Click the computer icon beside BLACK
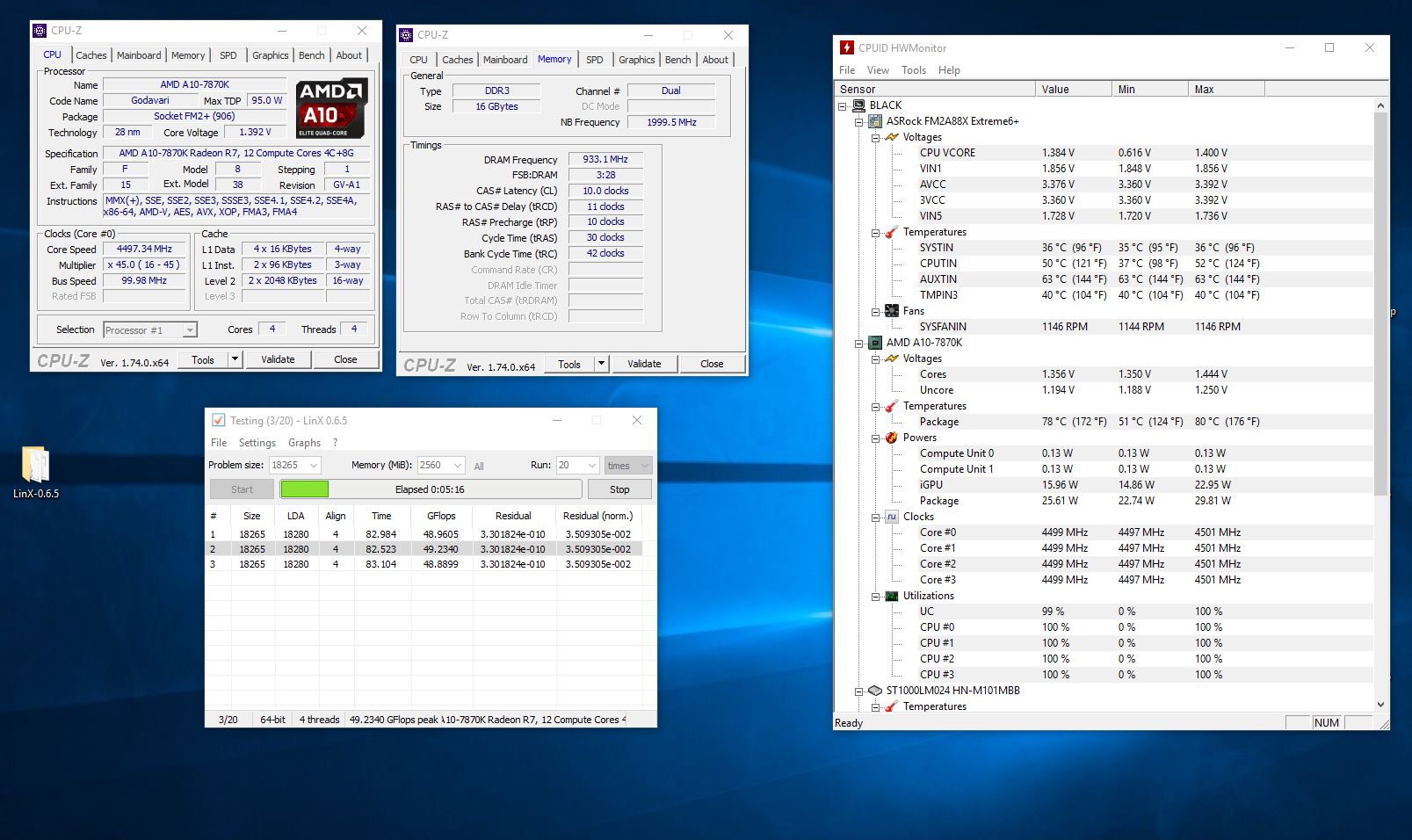 pos(858,105)
